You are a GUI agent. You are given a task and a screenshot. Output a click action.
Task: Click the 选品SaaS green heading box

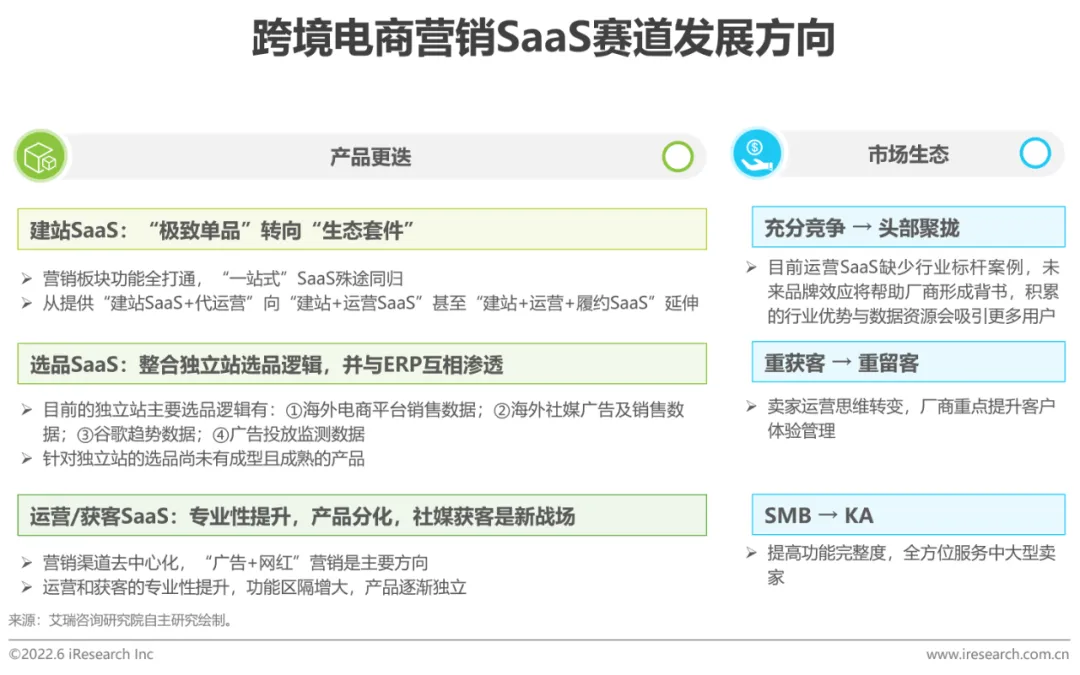click(362, 364)
